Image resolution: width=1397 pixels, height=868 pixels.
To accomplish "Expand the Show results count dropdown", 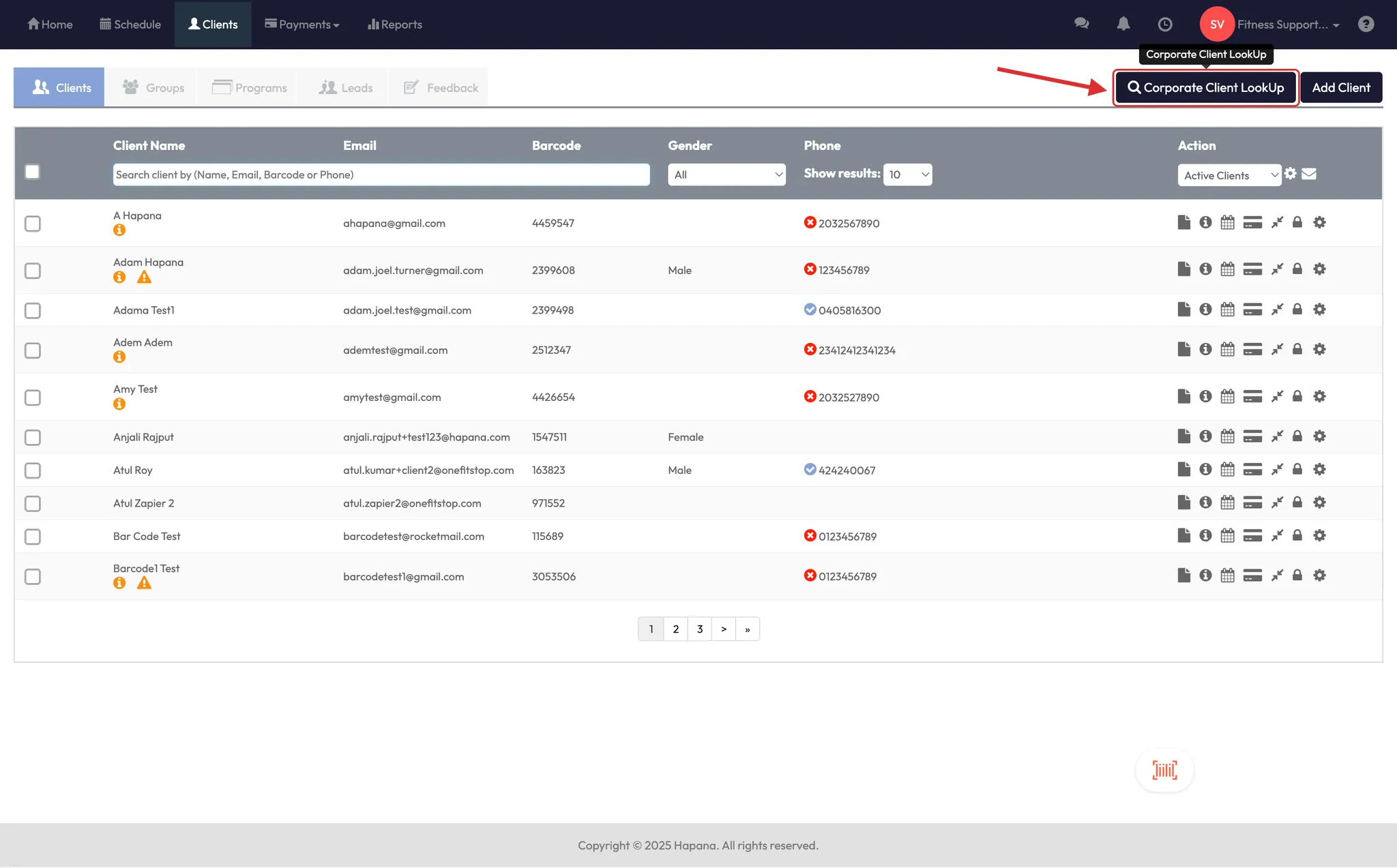I will [907, 175].
